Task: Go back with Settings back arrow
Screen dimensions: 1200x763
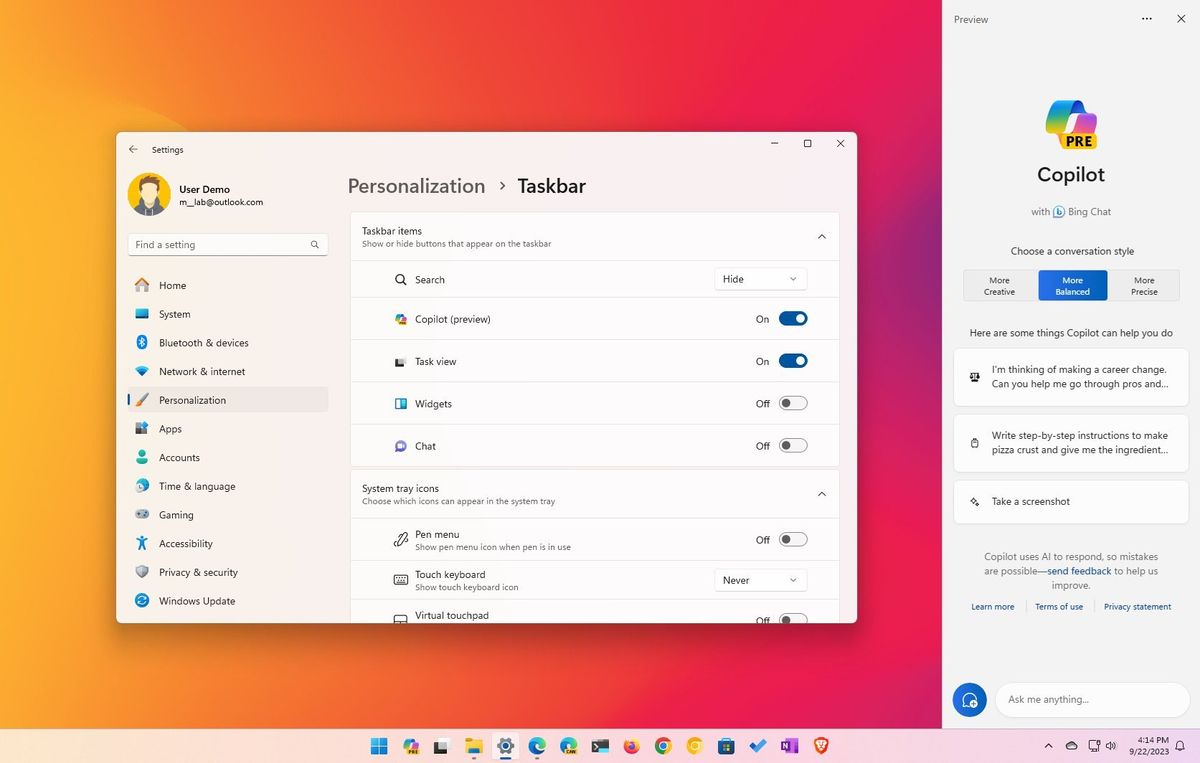Action: pos(133,149)
